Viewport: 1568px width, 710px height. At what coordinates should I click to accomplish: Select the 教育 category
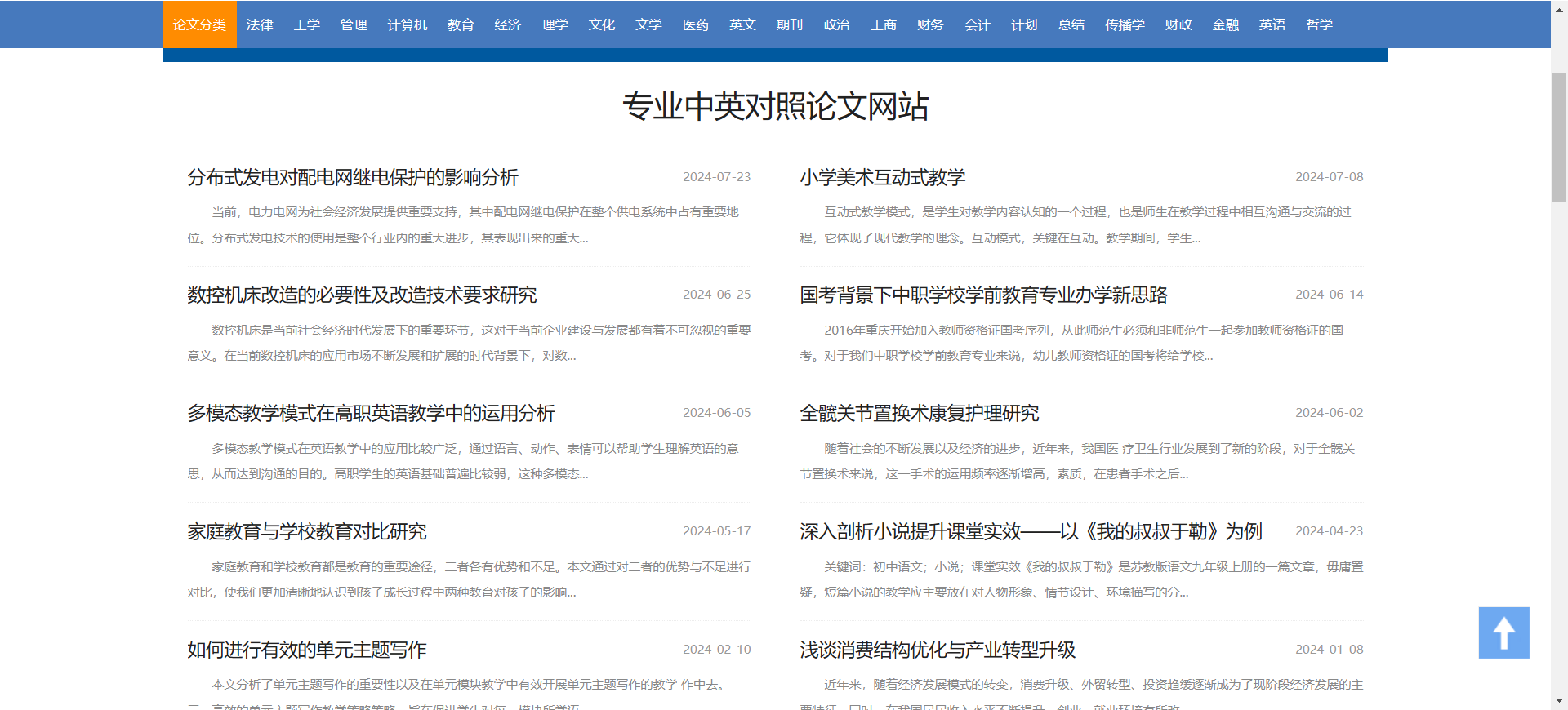click(461, 24)
